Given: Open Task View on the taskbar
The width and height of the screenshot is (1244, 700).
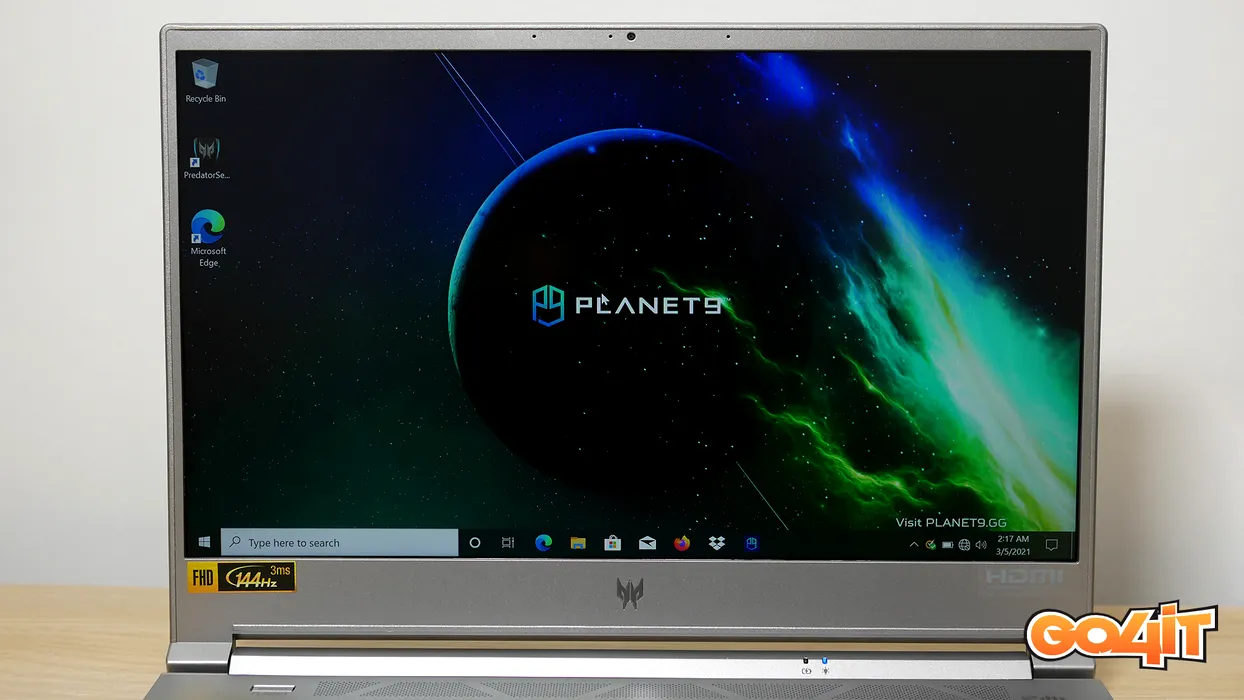Looking at the screenshot, I should click(508, 543).
